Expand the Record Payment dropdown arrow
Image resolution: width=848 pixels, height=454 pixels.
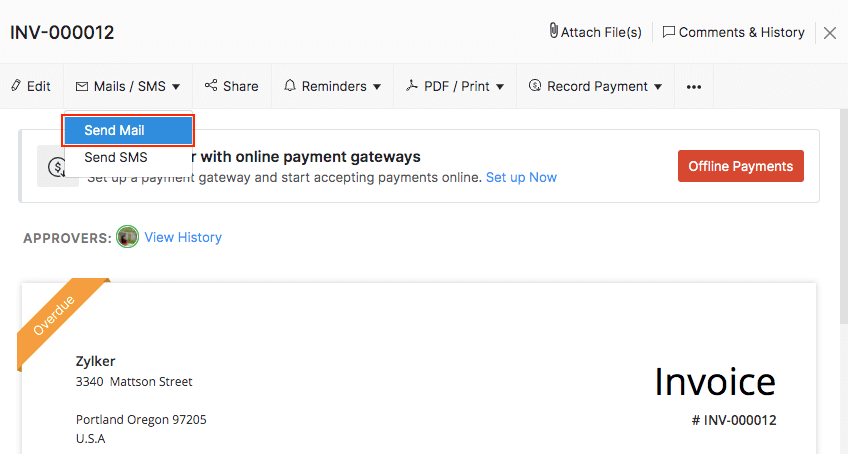[658, 87]
